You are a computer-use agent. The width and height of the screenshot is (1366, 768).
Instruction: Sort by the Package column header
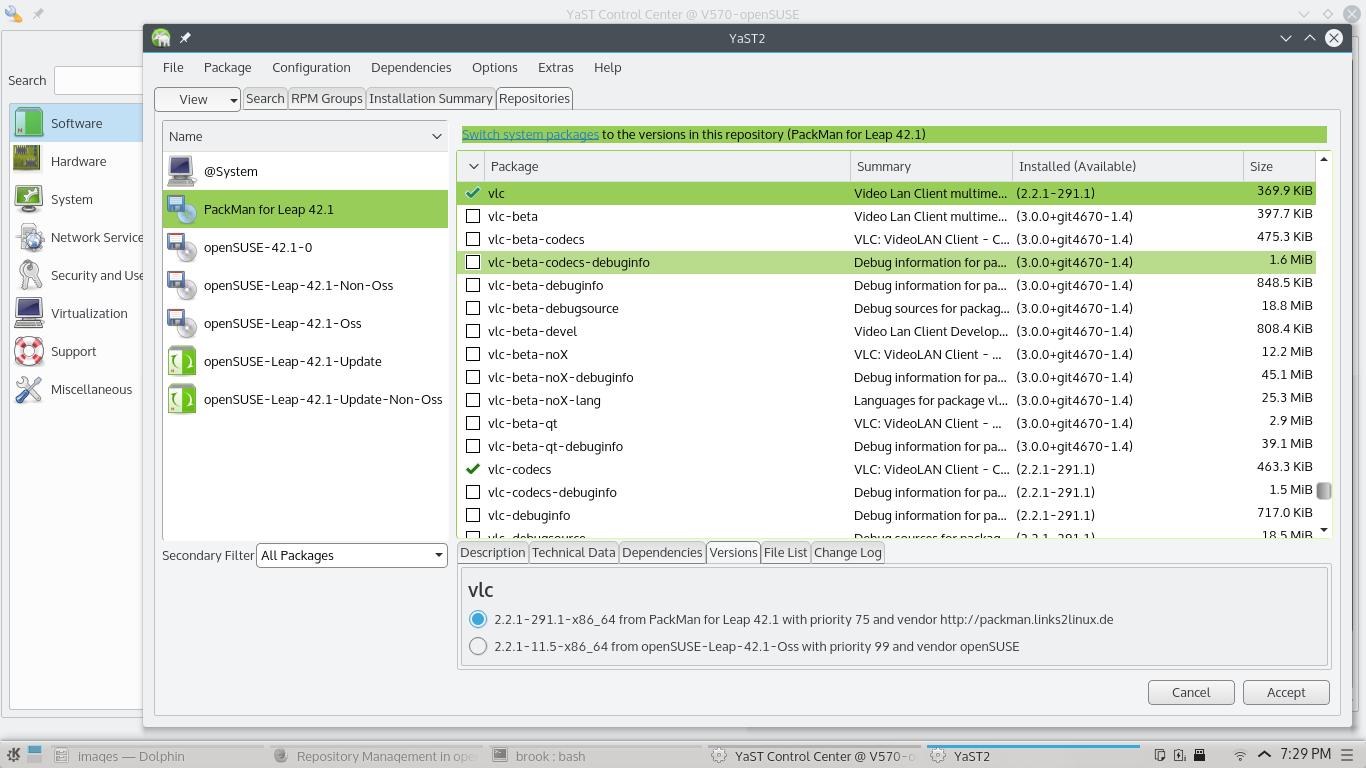click(x=668, y=166)
